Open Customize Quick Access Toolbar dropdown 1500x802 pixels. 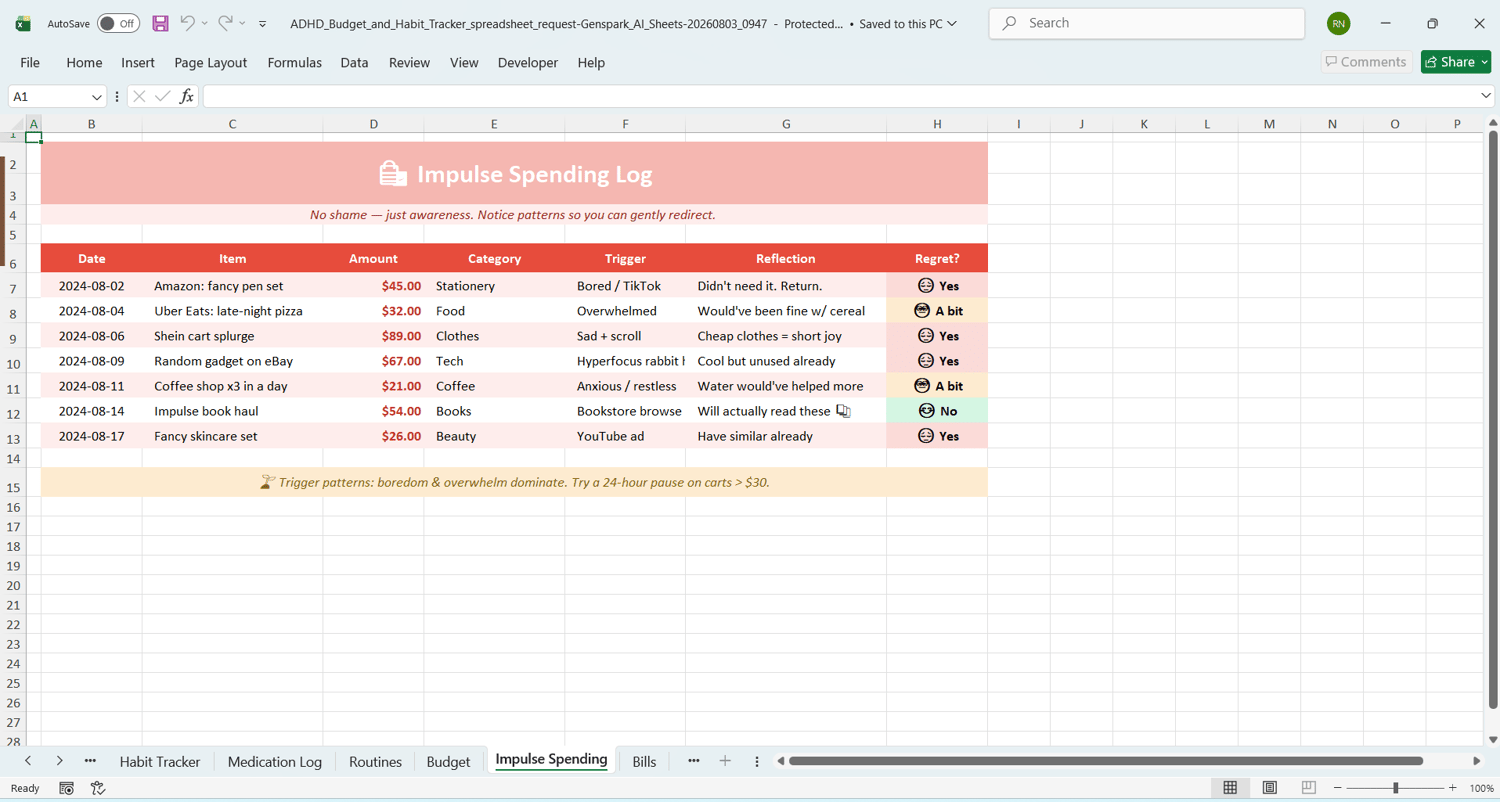tap(262, 23)
